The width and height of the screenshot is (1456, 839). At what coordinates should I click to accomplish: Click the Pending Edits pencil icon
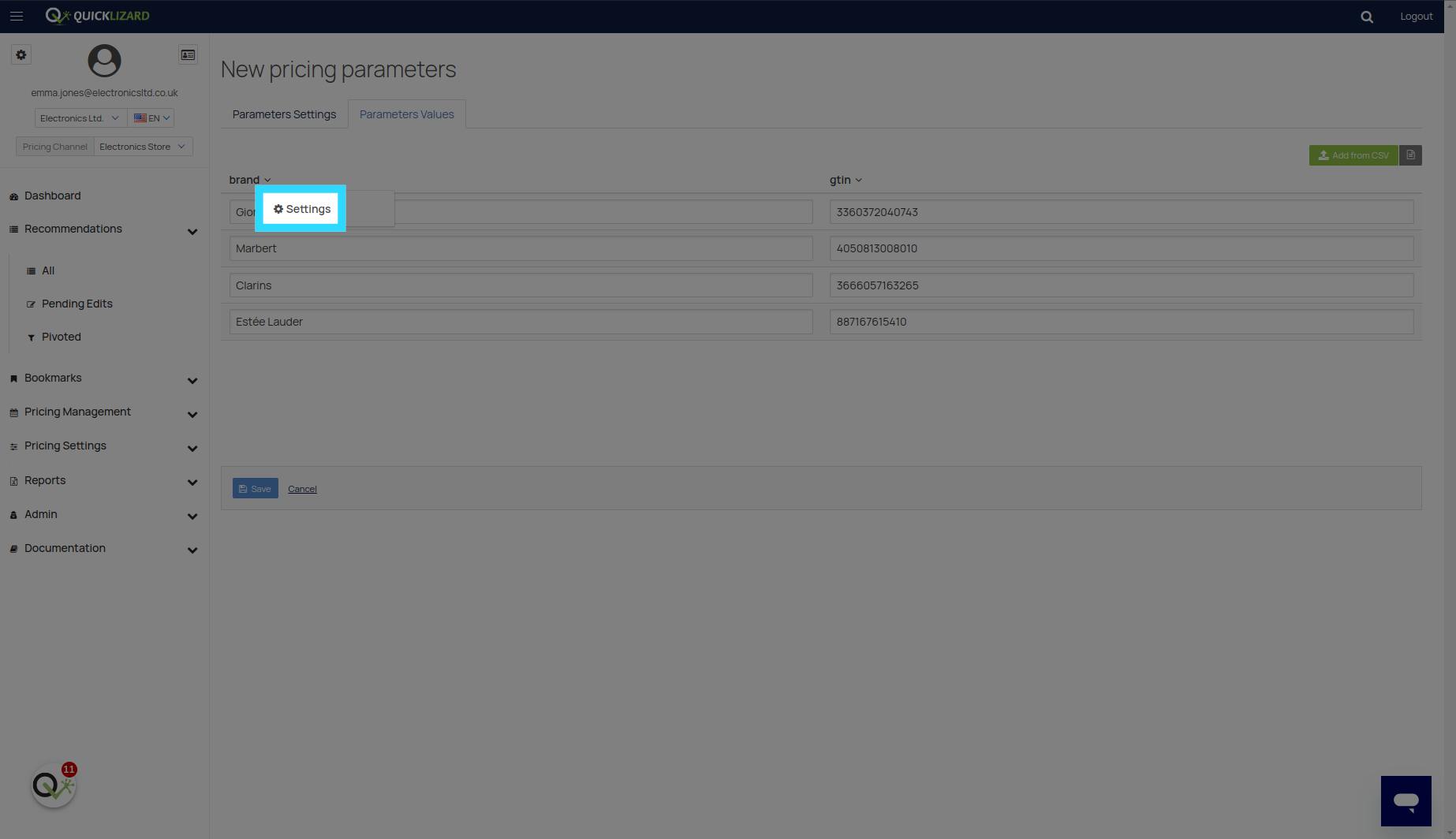[31, 304]
